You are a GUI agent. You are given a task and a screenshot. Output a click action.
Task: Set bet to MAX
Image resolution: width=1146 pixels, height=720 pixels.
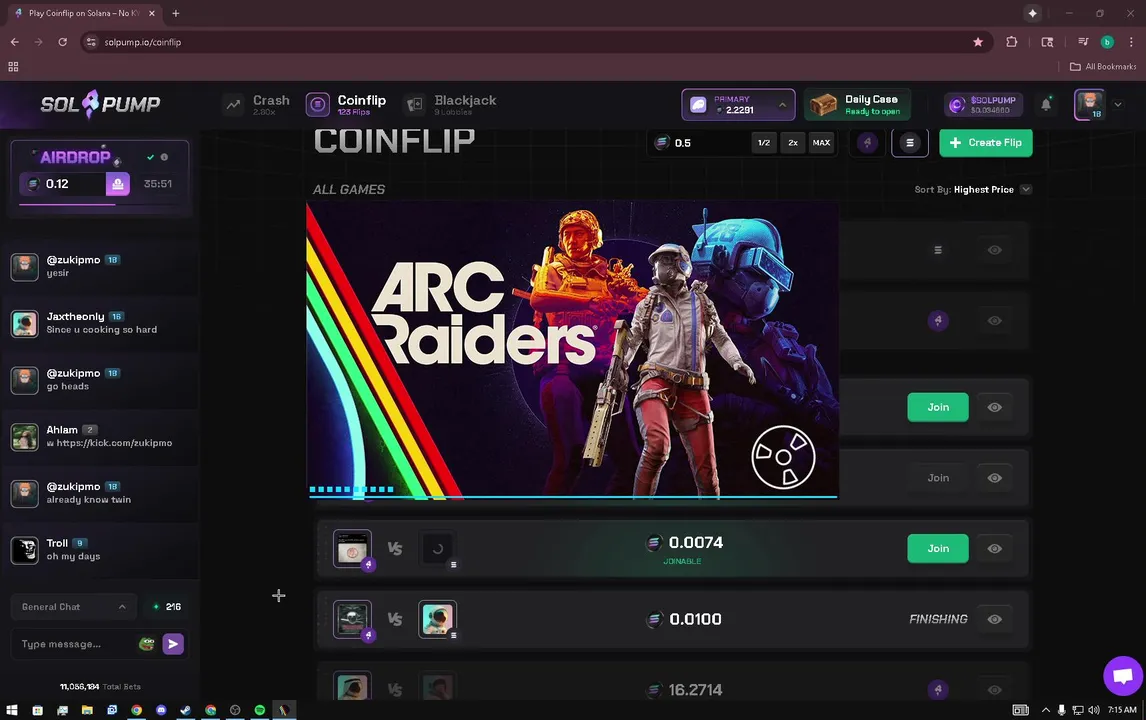click(x=821, y=143)
